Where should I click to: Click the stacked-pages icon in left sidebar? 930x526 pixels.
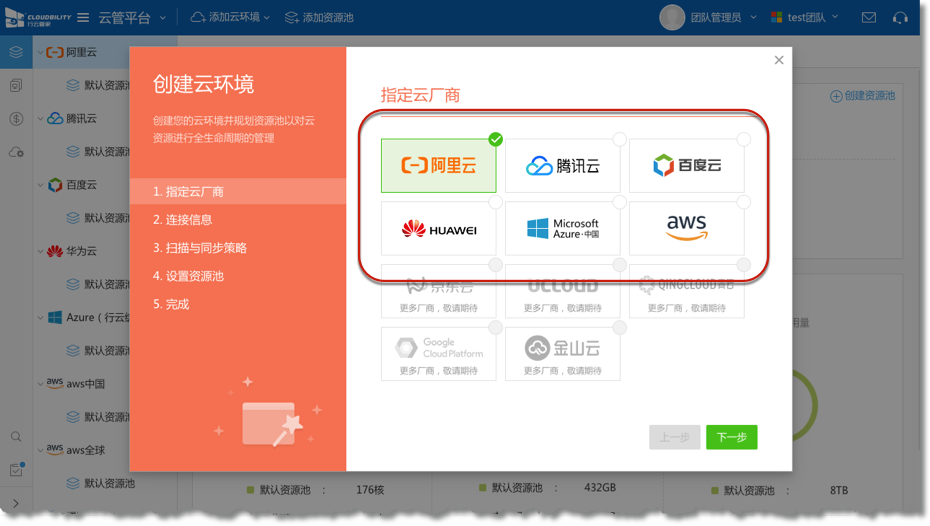click(x=16, y=85)
